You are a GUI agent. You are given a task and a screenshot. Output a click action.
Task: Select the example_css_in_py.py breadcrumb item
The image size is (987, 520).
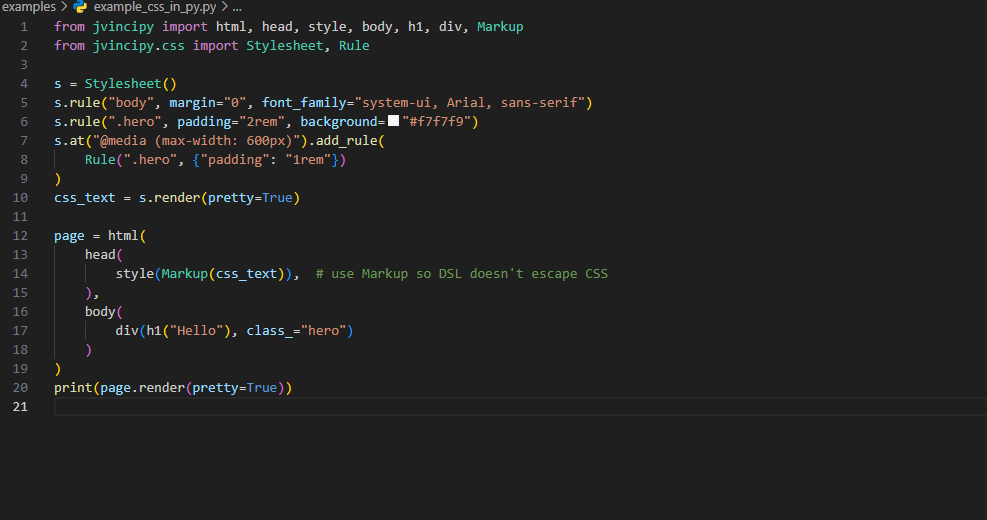[x=155, y=7]
